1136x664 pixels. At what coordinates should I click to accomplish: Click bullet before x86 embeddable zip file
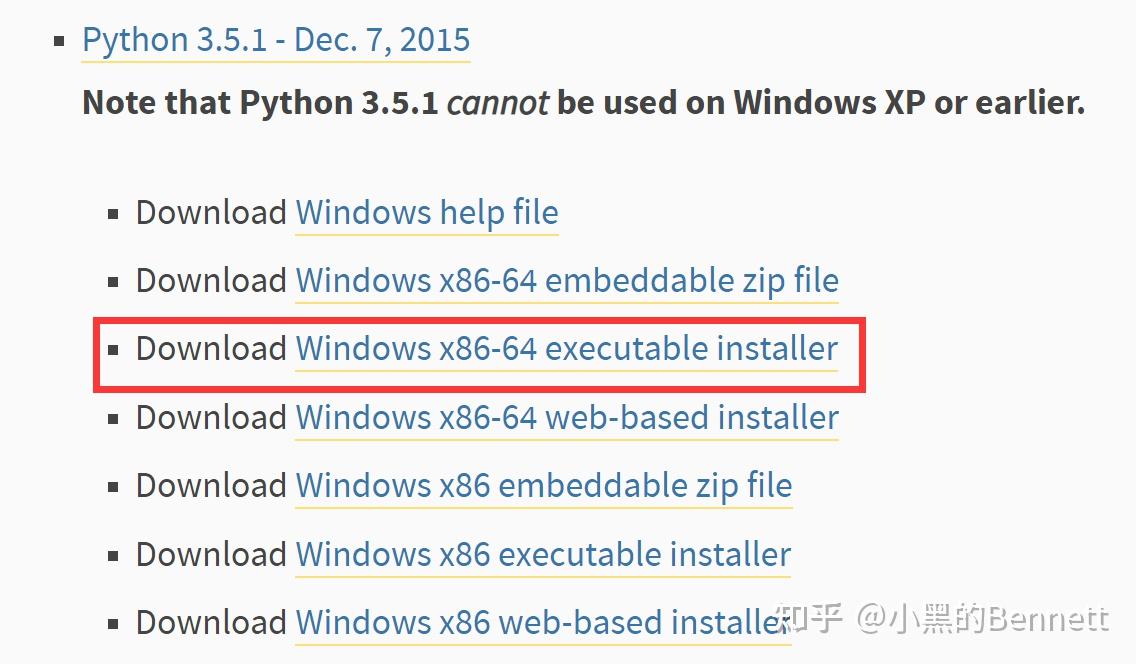coord(113,487)
